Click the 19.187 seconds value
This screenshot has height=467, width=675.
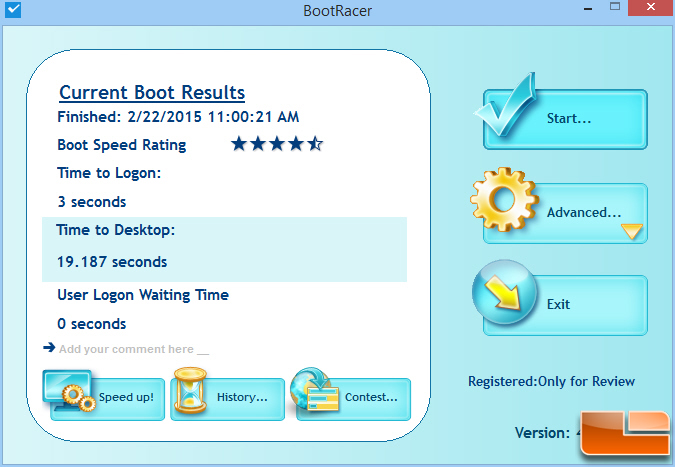click(x=112, y=262)
